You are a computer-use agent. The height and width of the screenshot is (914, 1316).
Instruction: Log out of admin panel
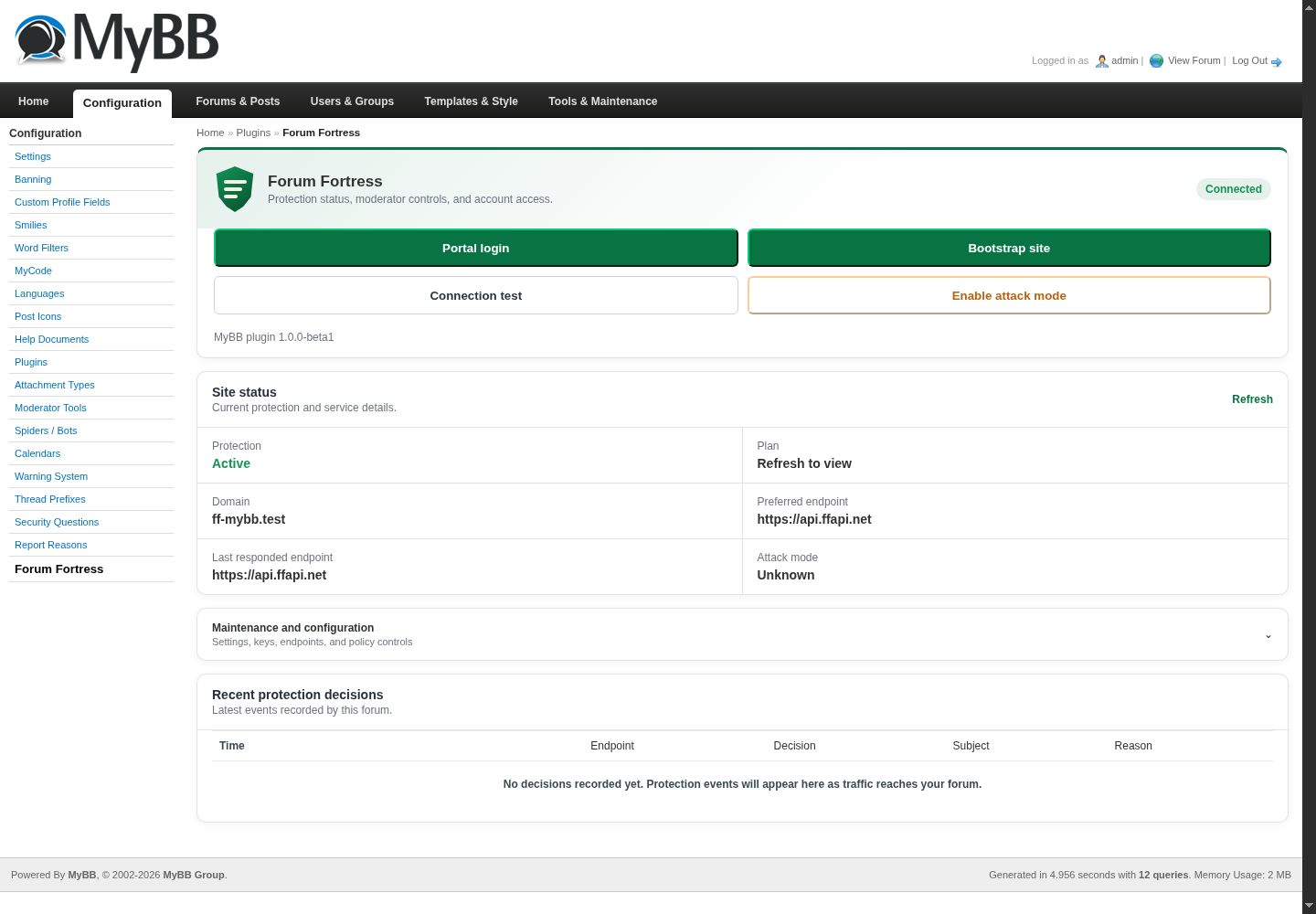click(x=1249, y=61)
